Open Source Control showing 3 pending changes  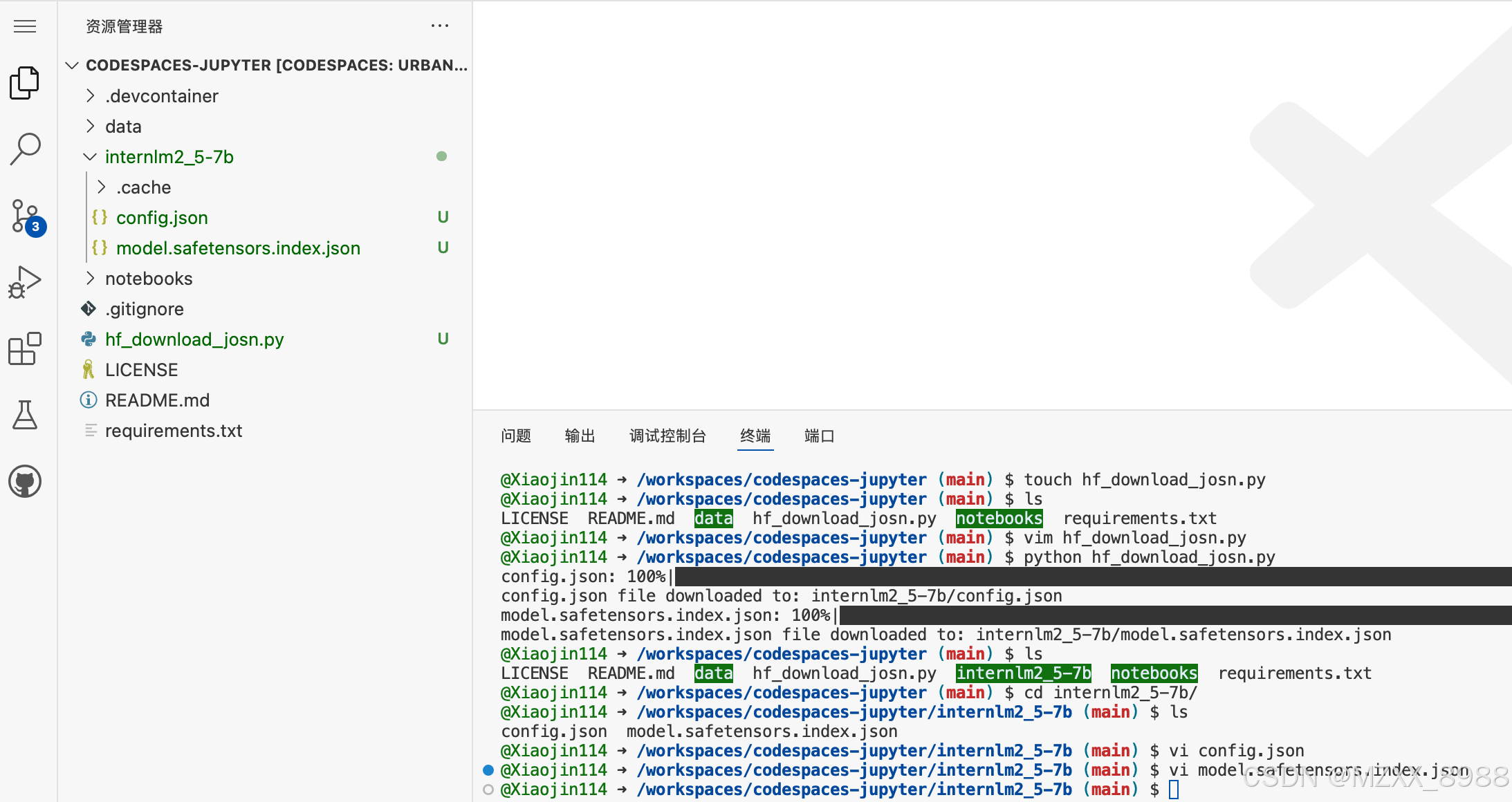click(x=25, y=214)
